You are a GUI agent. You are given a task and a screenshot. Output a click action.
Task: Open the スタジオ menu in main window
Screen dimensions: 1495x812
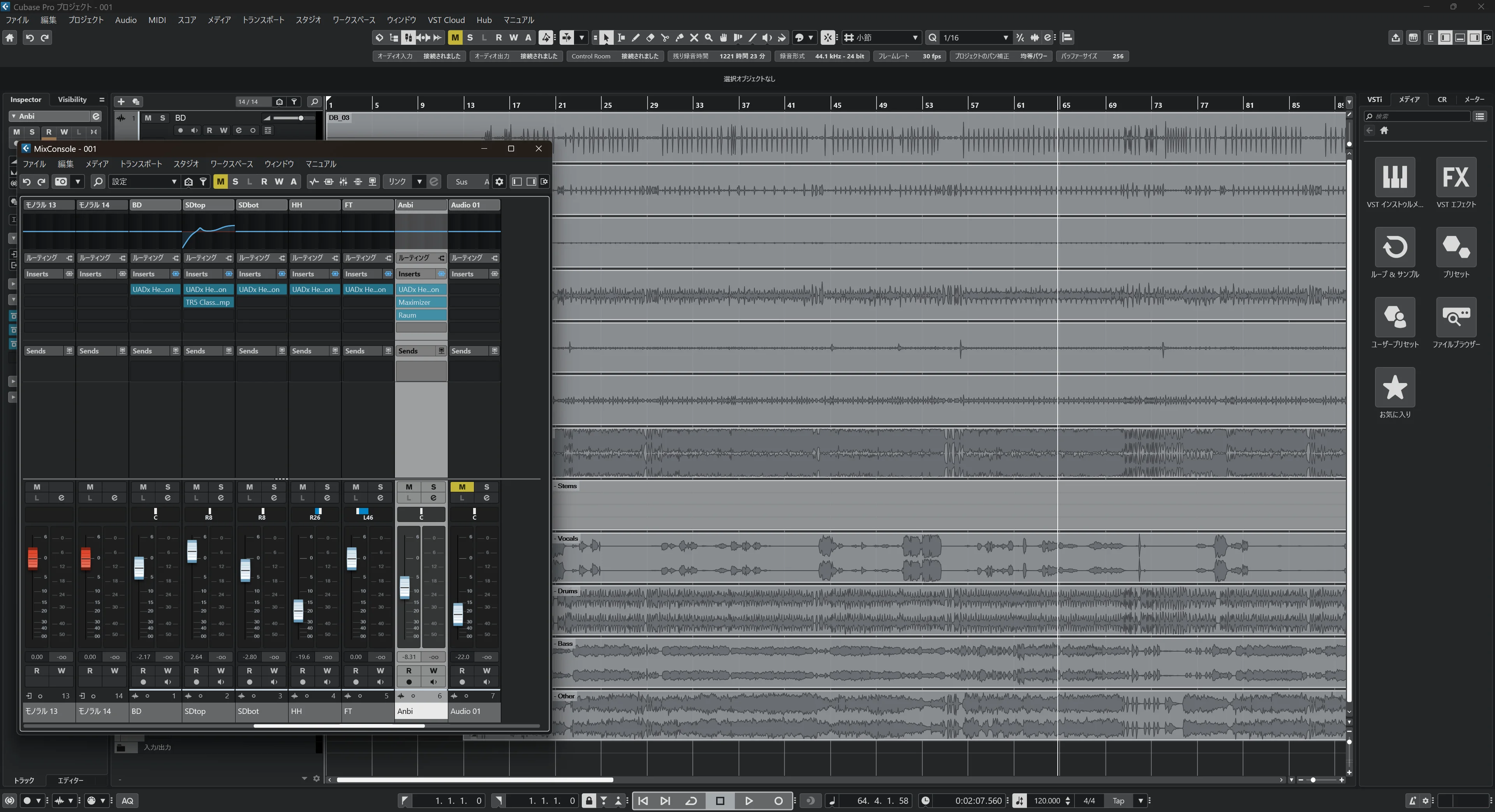[x=308, y=20]
